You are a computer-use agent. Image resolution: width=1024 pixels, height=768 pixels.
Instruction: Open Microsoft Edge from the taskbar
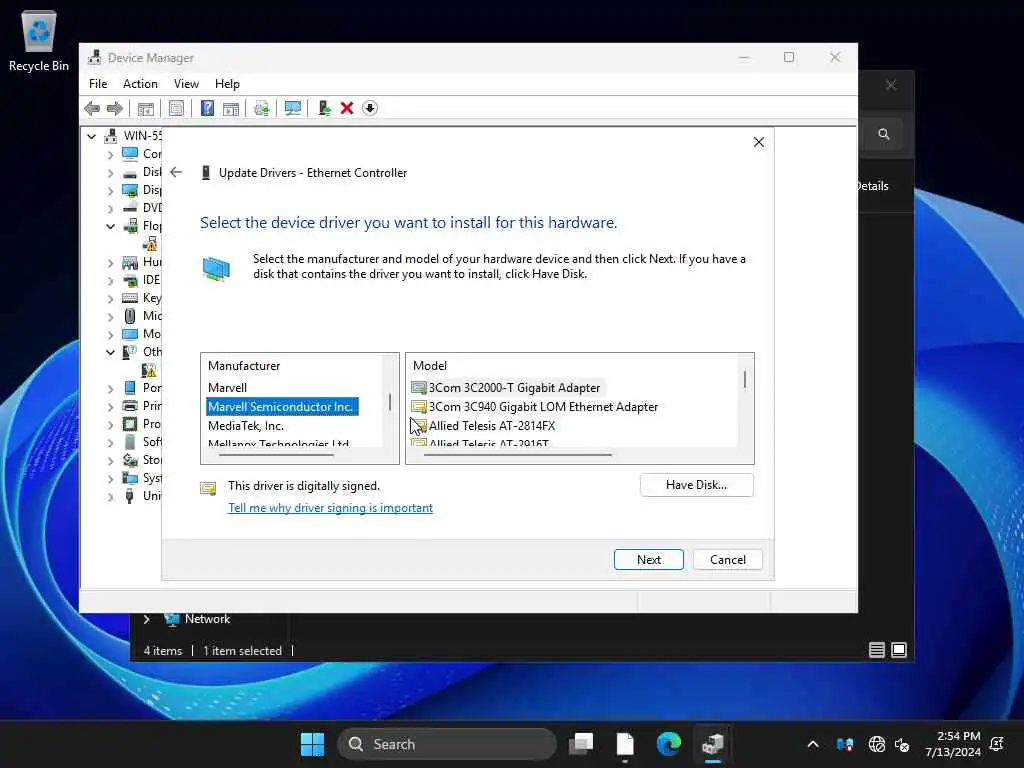(x=668, y=744)
